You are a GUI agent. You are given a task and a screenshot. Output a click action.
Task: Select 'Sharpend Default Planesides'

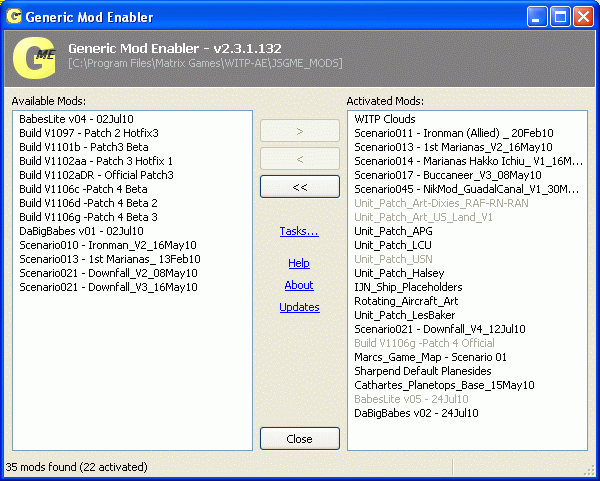pyautogui.click(x=423, y=371)
